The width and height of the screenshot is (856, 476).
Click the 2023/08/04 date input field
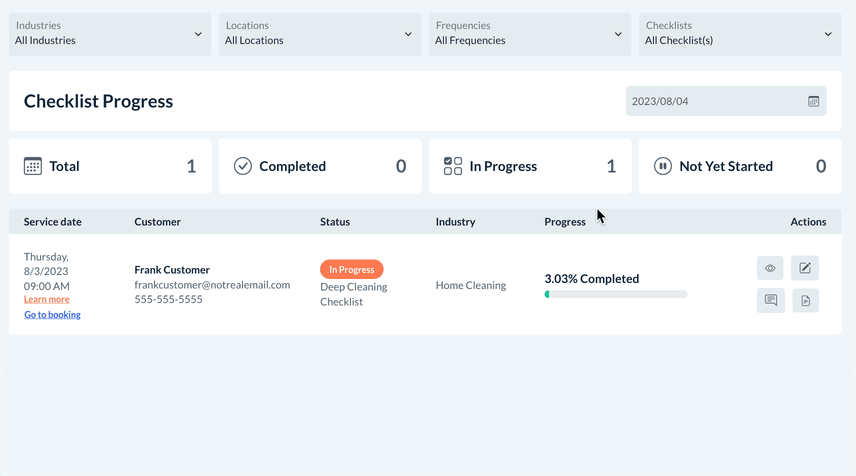coord(715,101)
